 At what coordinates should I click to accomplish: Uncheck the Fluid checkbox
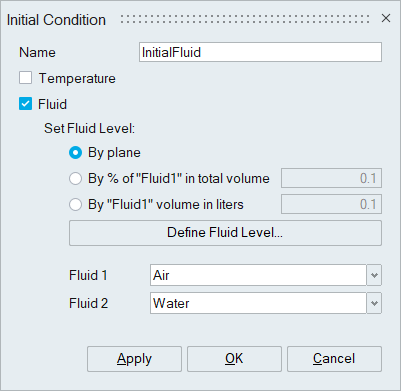click(26, 104)
